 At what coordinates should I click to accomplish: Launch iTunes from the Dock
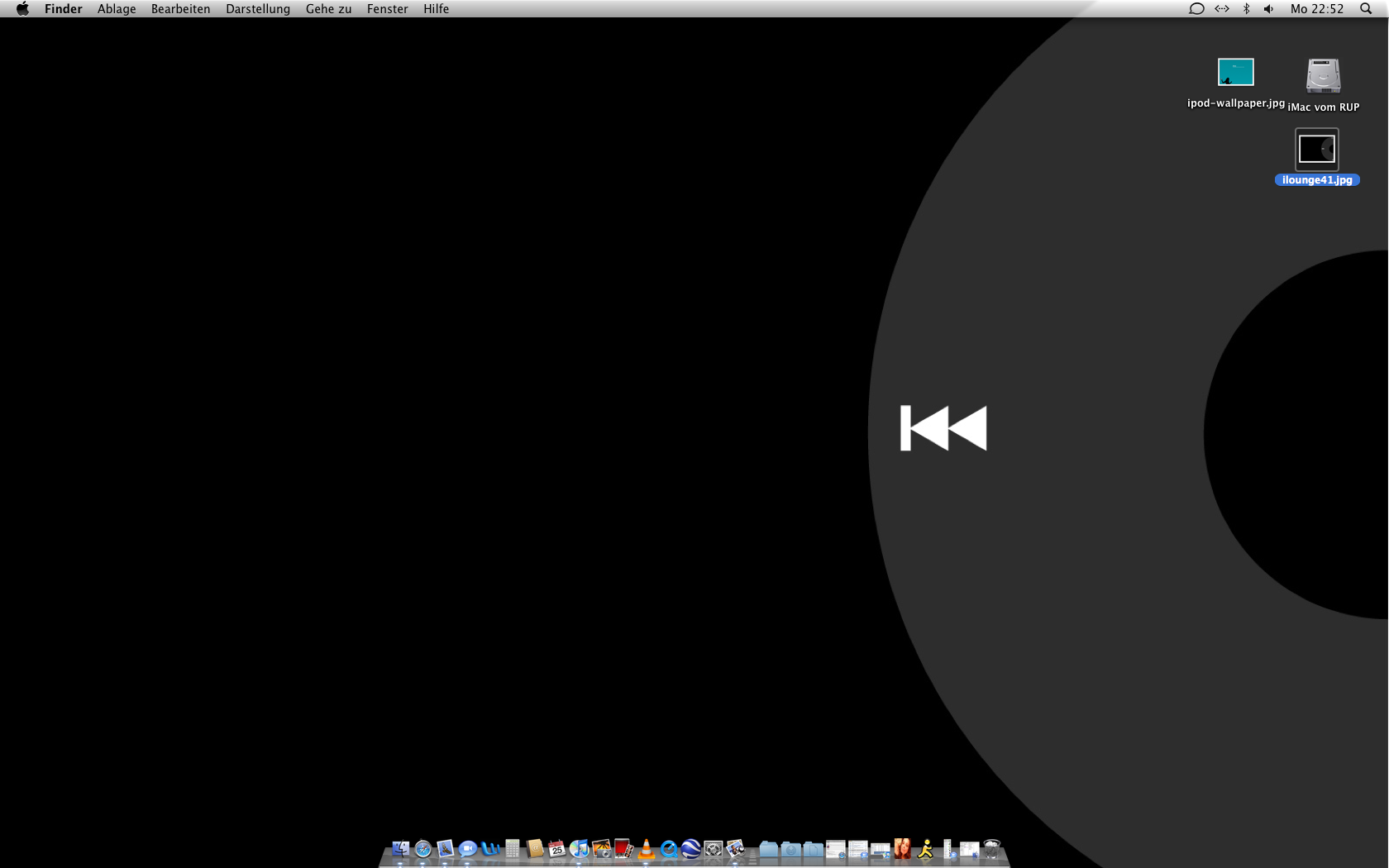[x=579, y=849]
